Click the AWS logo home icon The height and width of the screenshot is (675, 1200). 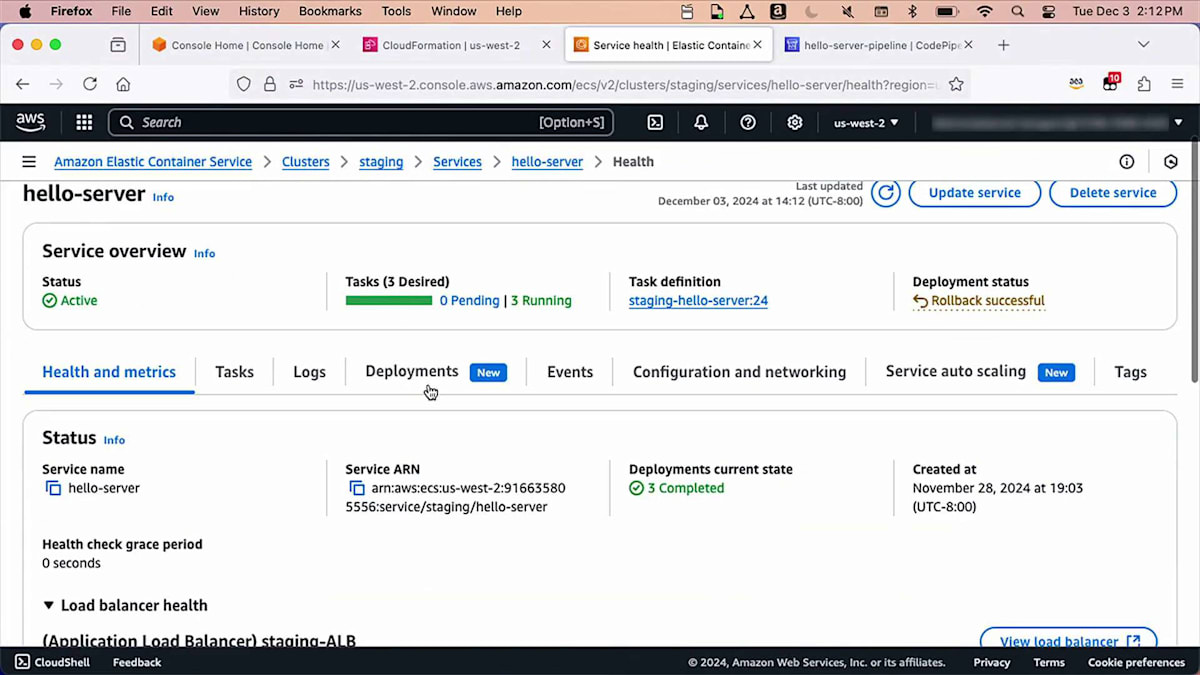click(31, 122)
